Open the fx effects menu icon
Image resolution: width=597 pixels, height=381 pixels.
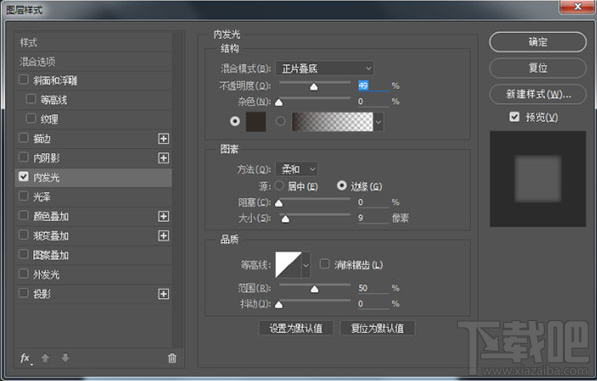coord(26,358)
